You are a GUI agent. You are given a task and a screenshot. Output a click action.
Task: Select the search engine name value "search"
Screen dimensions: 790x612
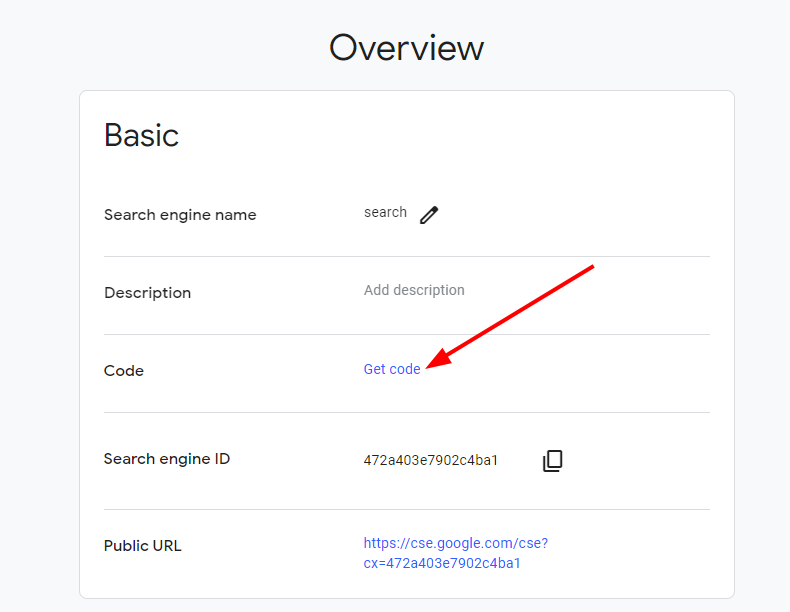[x=385, y=212]
